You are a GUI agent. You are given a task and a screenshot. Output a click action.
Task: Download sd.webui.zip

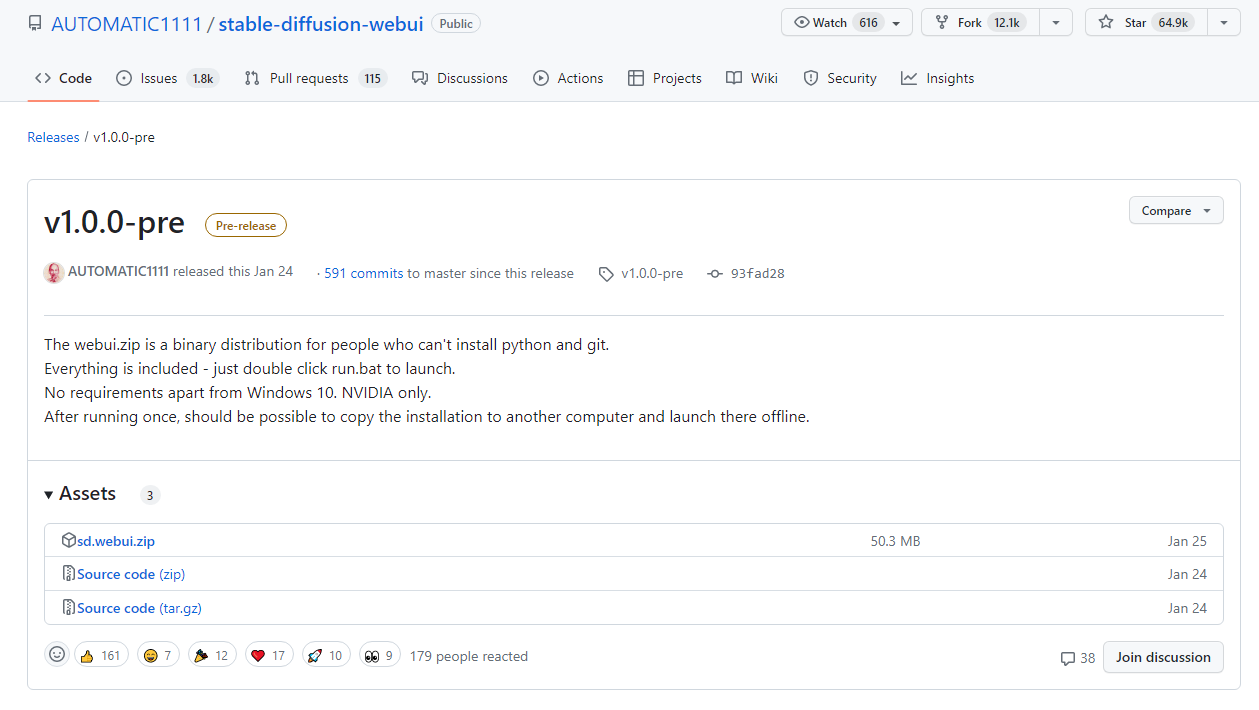point(116,541)
